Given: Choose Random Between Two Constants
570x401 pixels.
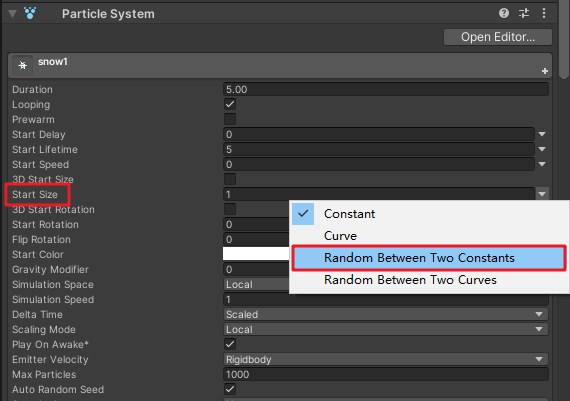Looking at the screenshot, I should [429, 258].
